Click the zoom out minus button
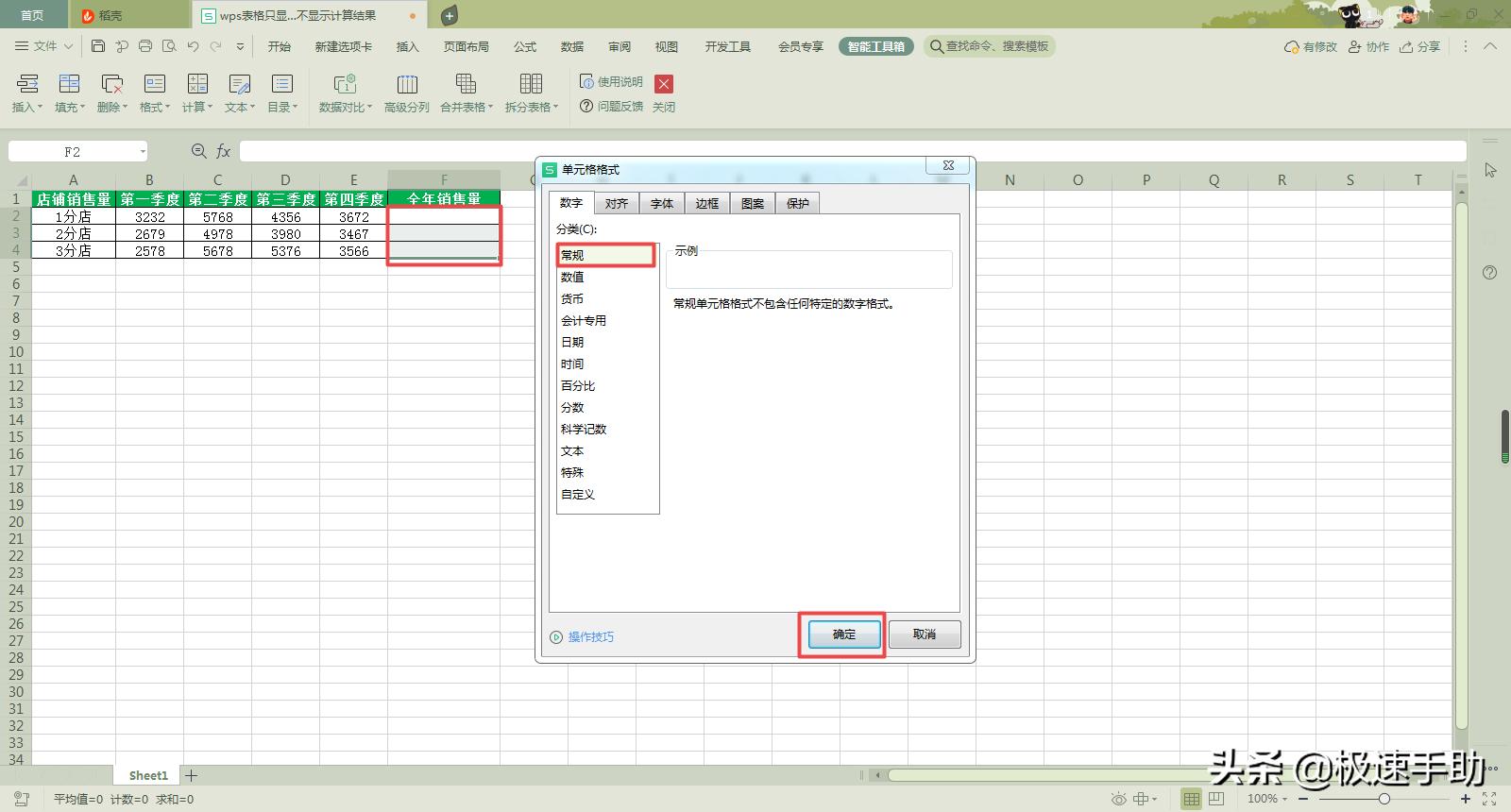This screenshot has height=812, width=1511. (1304, 799)
